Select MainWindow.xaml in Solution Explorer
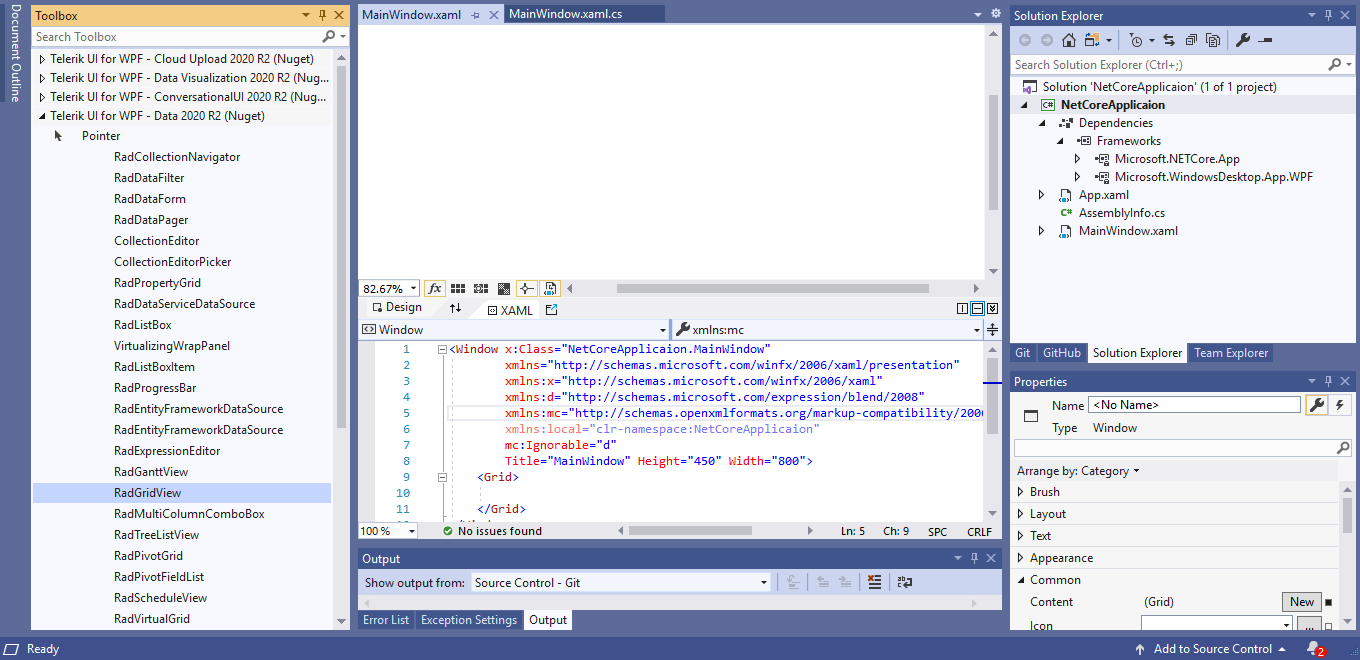 click(1128, 231)
